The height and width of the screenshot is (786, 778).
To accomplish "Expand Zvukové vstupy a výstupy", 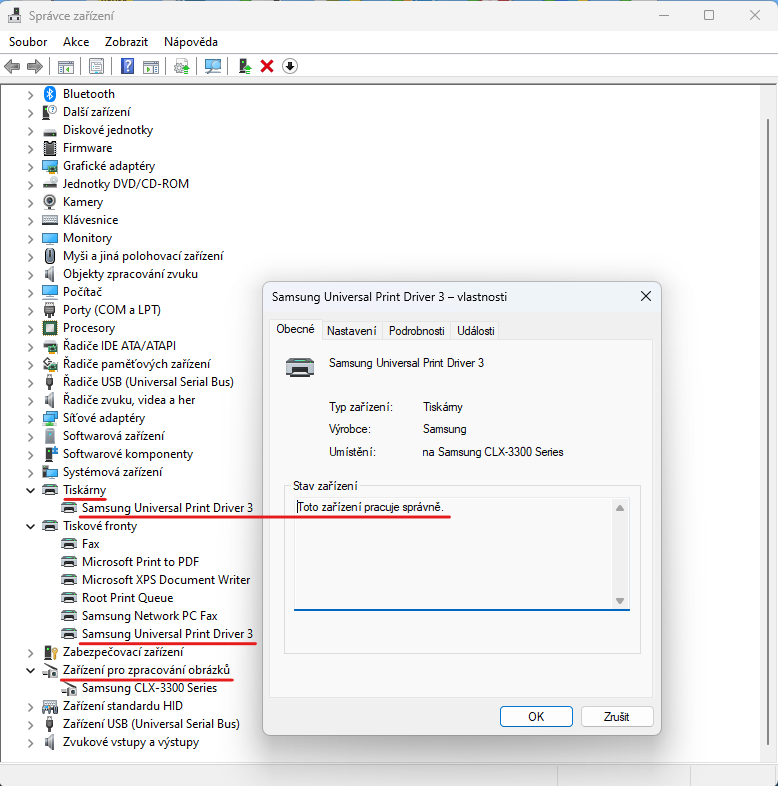I will tap(30, 743).
